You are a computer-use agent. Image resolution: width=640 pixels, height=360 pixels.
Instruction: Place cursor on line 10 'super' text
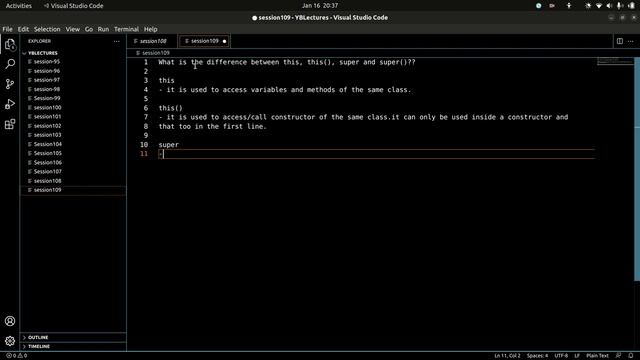(x=169, y=145)
